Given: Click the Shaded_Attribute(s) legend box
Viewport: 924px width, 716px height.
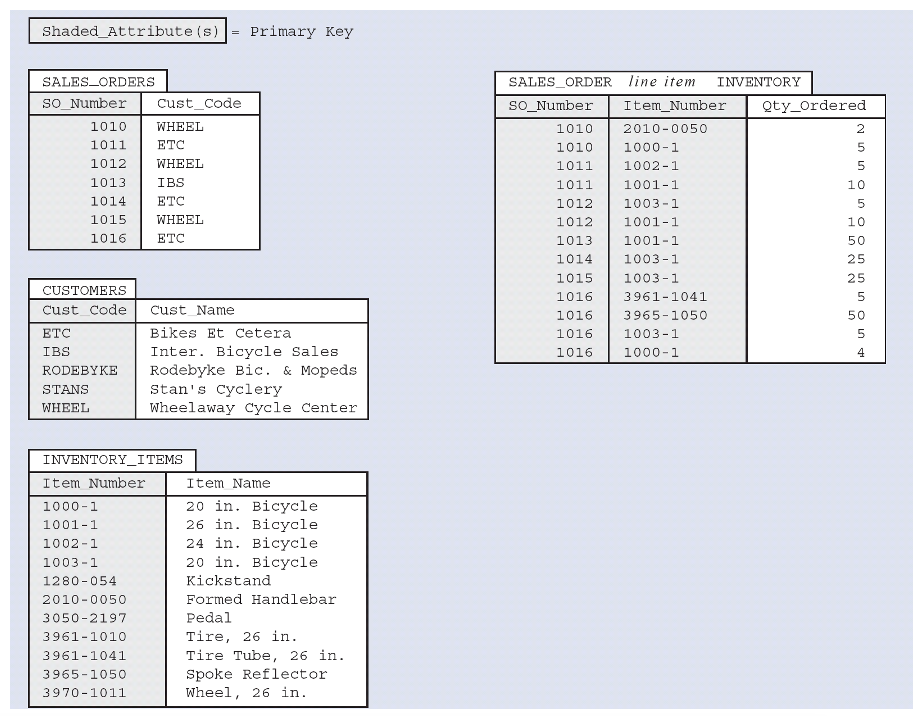Looking at the screenshot, I should coord(127,31).
